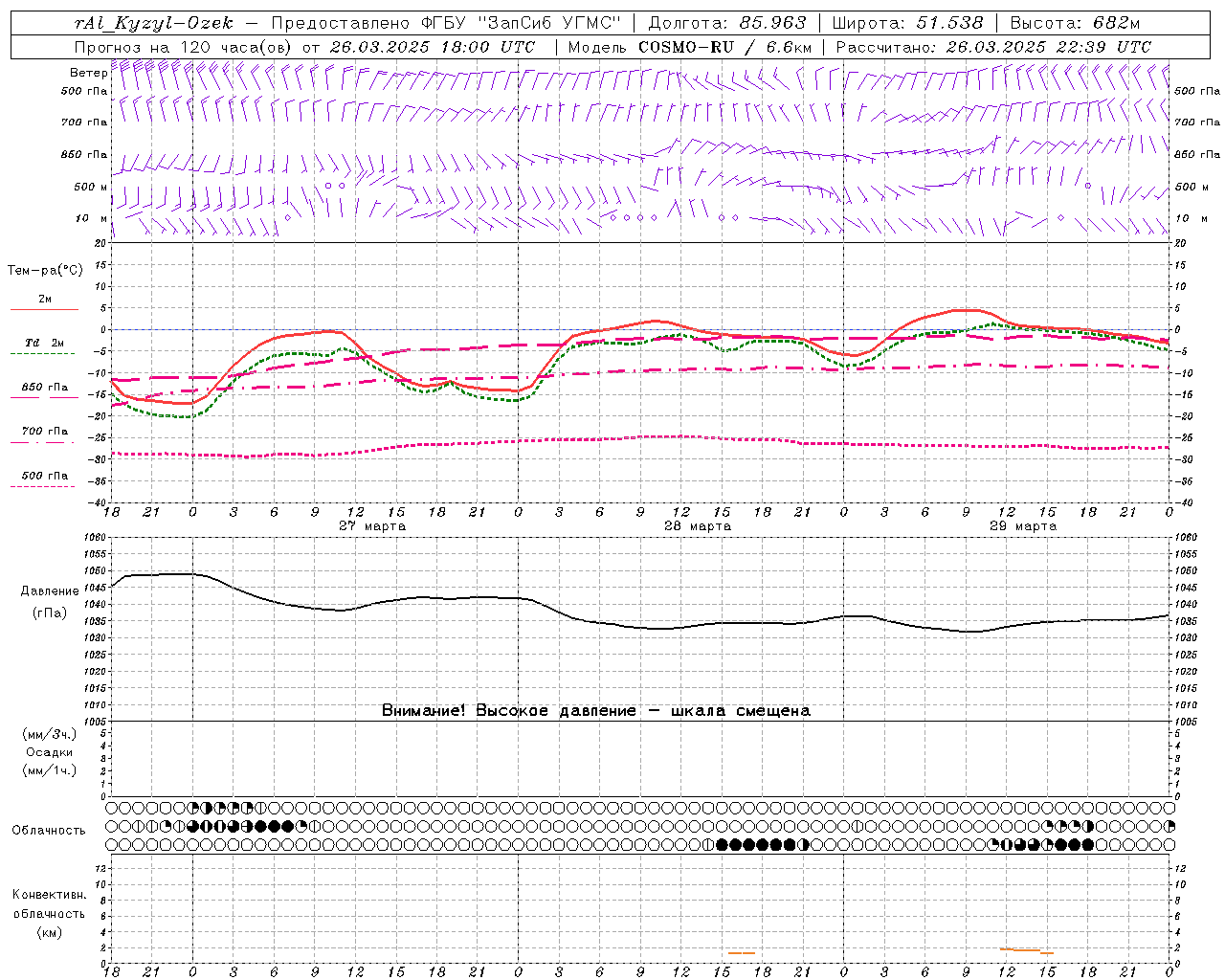Click 'Рассчитано: 26.03.2025 22:39 UTC' timestamp
Viewport: 1225px width, 980px height.
[x=993, y=47]
